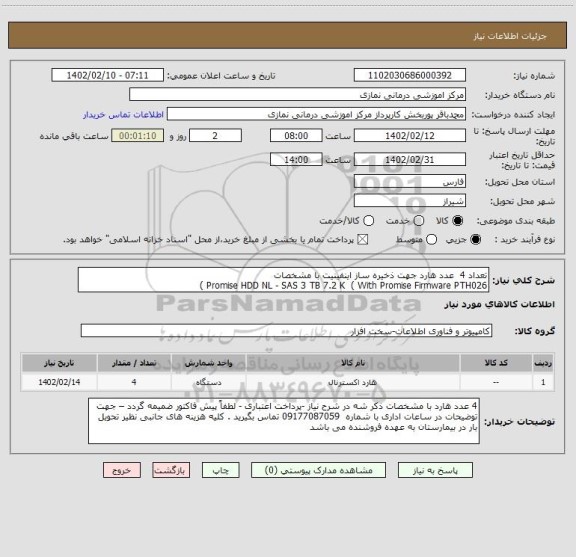Click the deadline time field 08:00
Viewport: 576px width, 557px height.
coord(296,136)
